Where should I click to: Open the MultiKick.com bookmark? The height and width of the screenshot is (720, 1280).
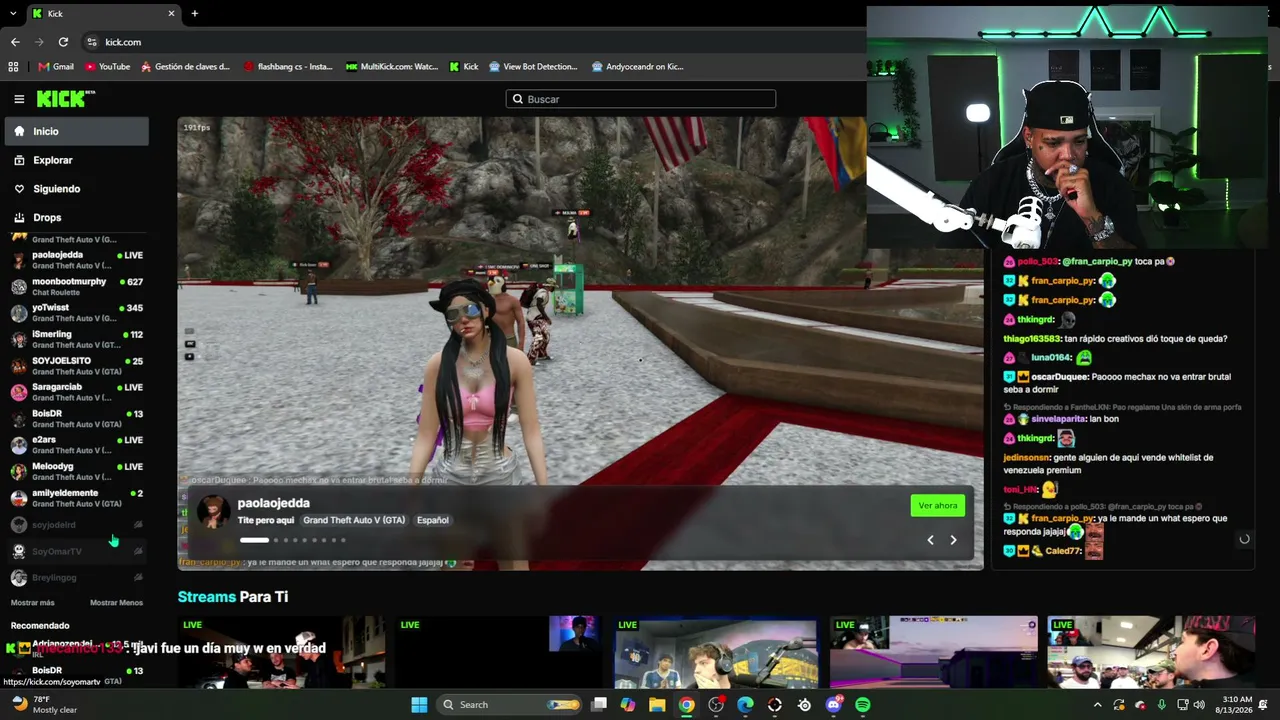coord(392,67)
